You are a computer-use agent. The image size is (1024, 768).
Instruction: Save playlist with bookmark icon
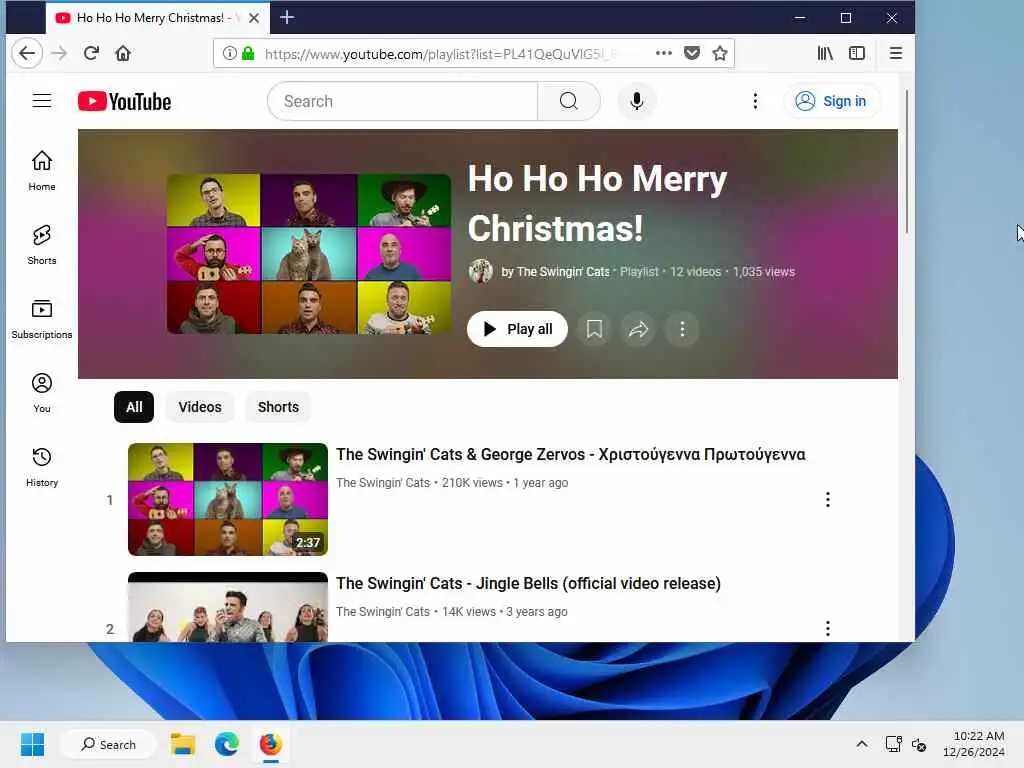594,329
